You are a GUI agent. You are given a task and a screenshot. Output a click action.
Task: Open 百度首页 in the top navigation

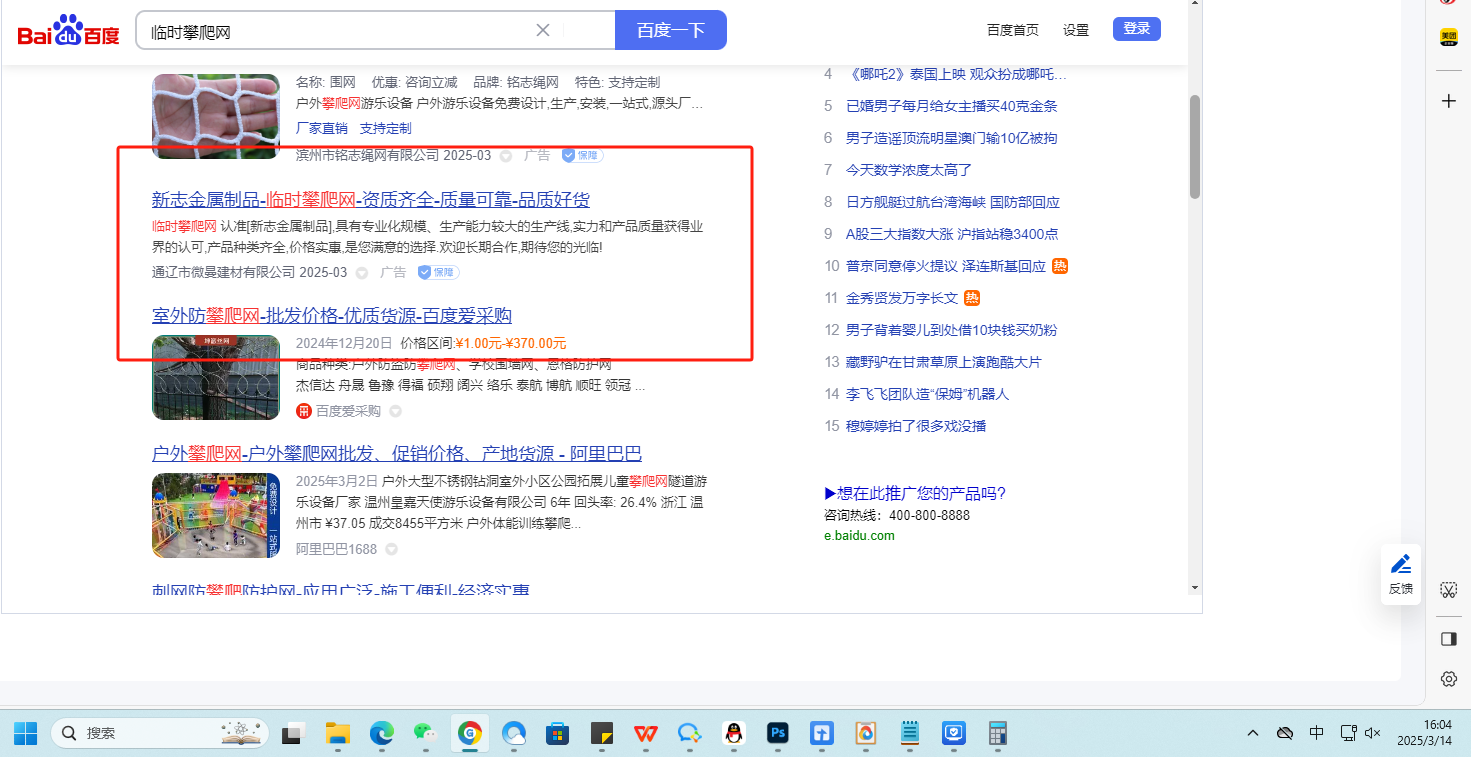pos(1012,30)
